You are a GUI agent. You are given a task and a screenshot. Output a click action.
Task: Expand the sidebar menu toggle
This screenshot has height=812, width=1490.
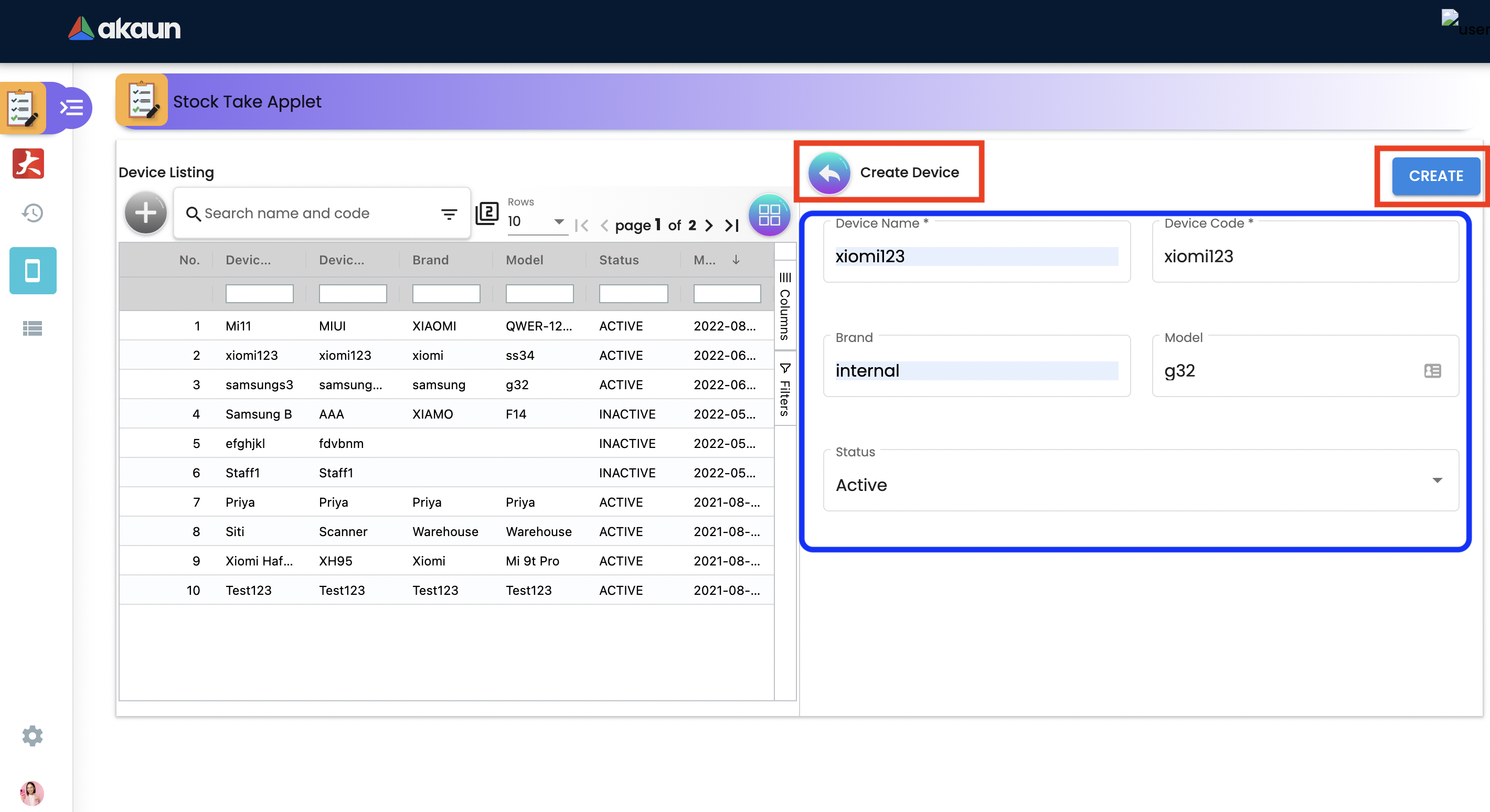pos(72,108)
